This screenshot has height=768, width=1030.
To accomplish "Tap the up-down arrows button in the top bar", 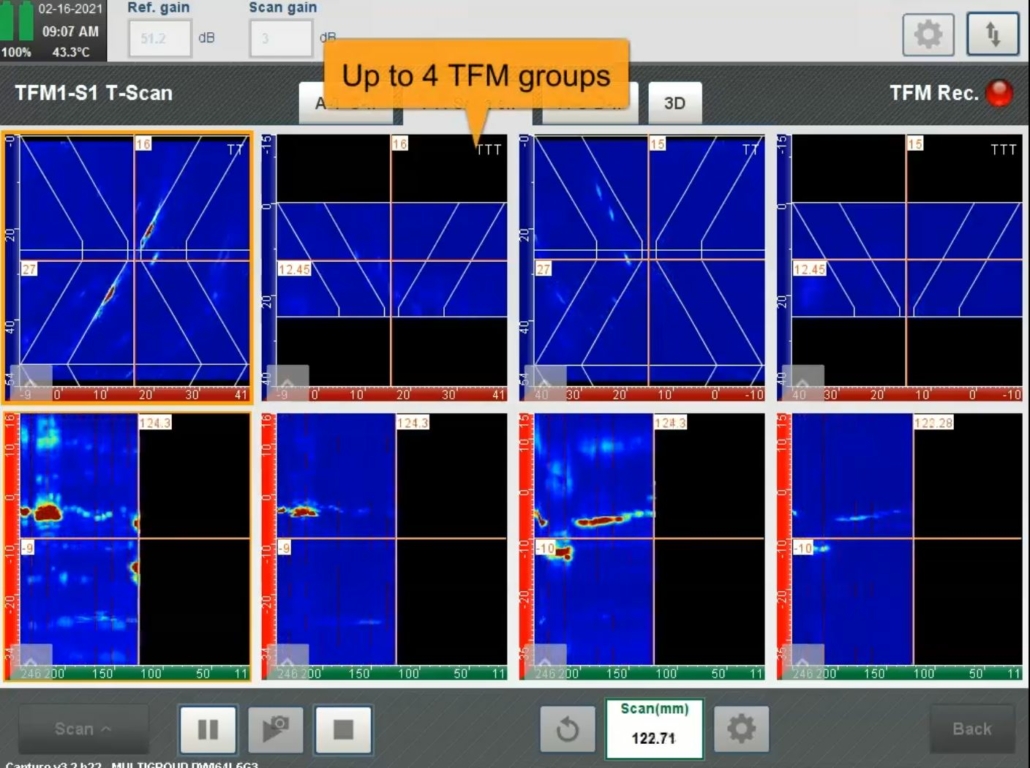I will (x=993, y=34).
